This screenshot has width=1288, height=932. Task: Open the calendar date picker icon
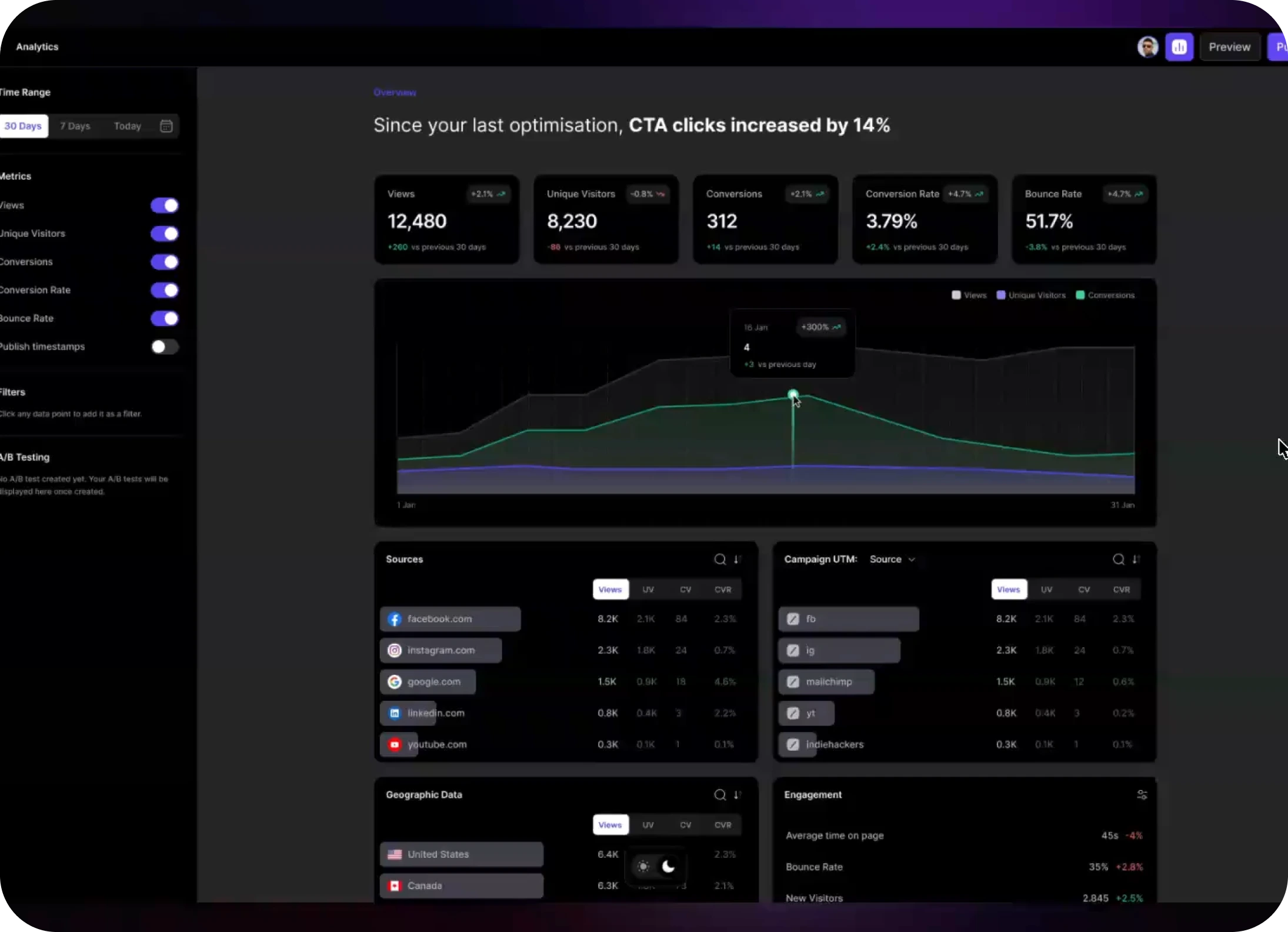166,126
